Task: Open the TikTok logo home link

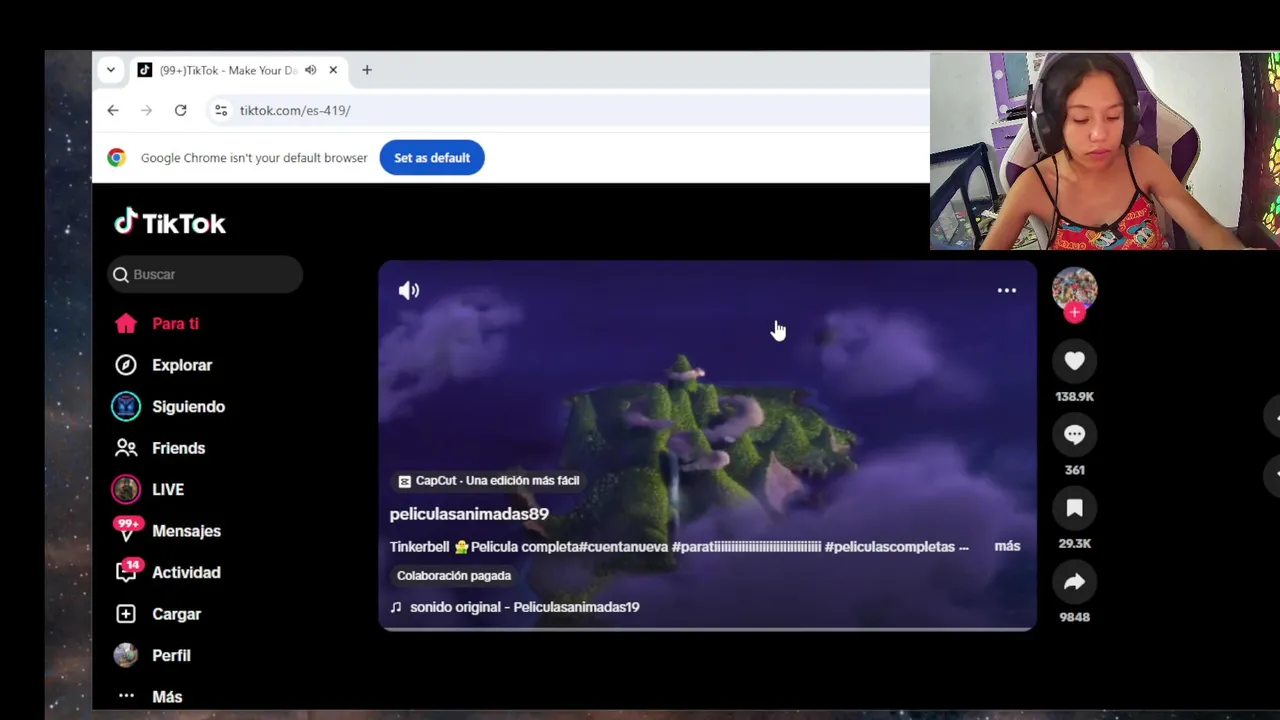Action: pyautogui.click(x=170, y=222)
